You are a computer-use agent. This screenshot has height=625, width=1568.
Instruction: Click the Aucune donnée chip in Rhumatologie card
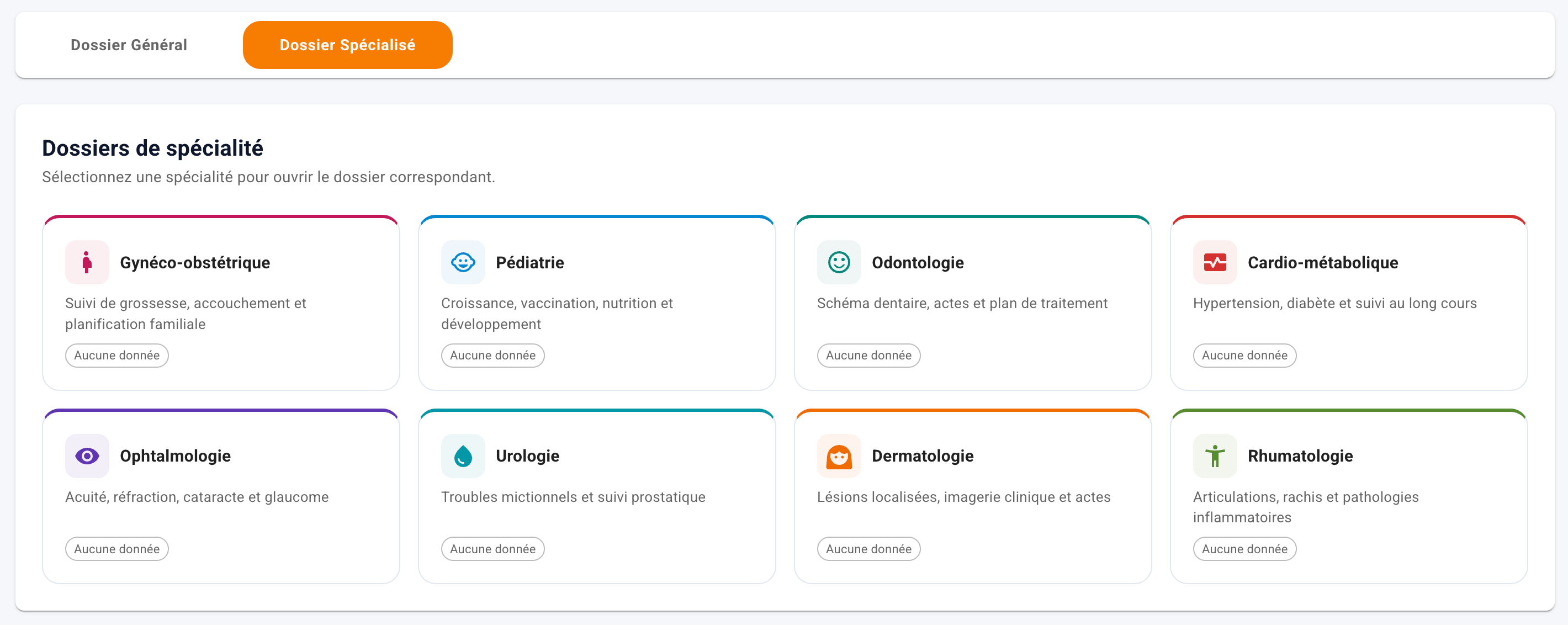click(1244, 549)
